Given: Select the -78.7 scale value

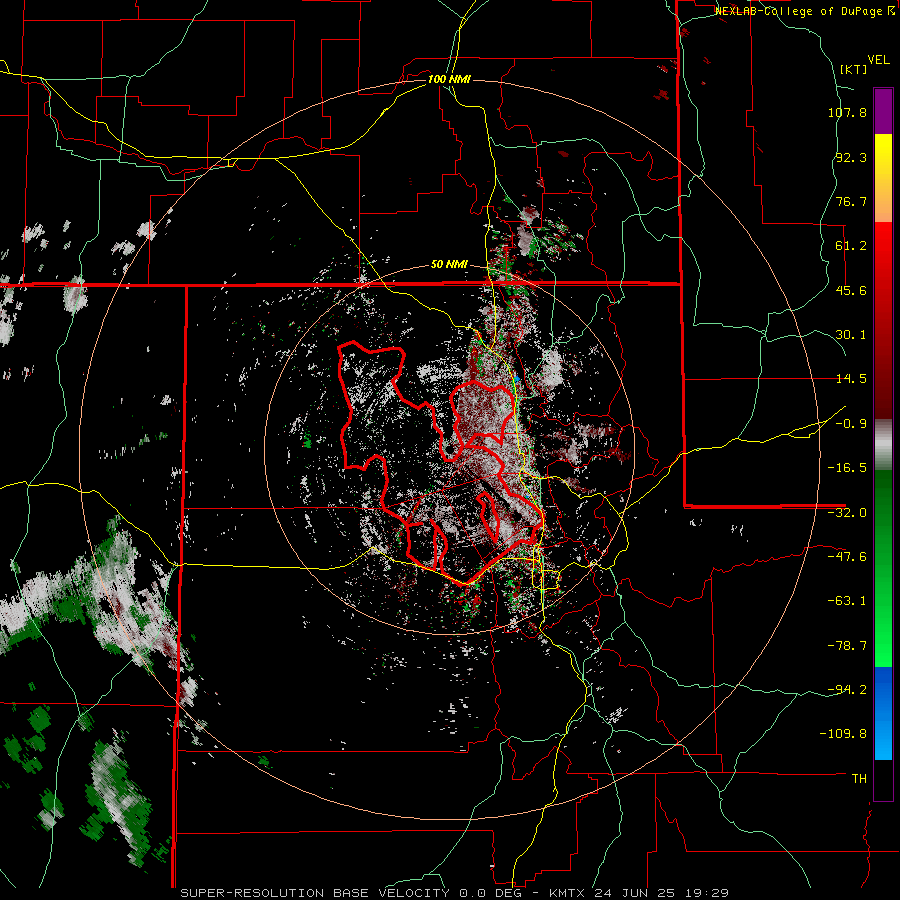Looking at the screenshot, I should [847, 646].
